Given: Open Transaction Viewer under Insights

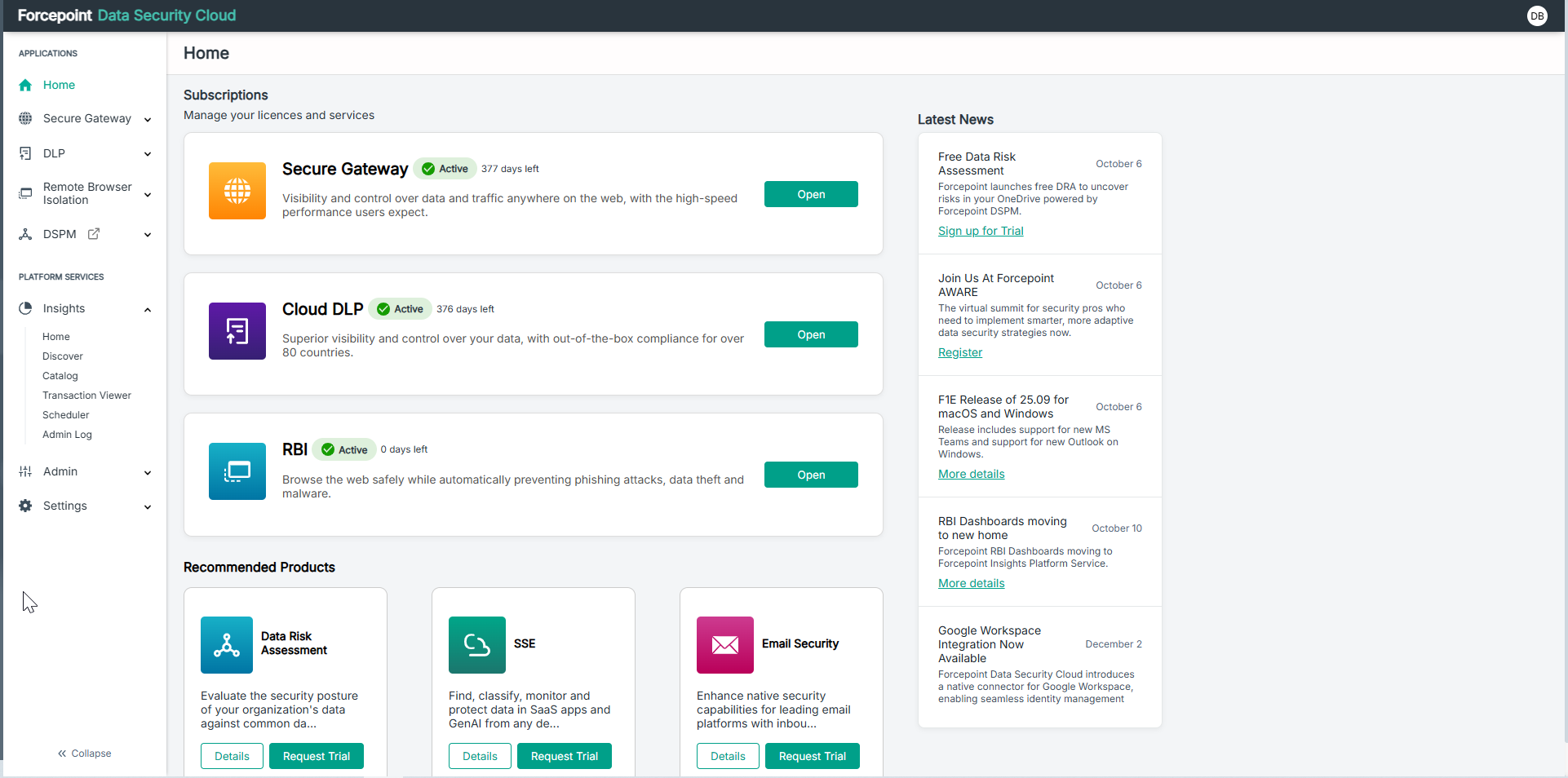Looking at the screenshot, I should [86, 396].
